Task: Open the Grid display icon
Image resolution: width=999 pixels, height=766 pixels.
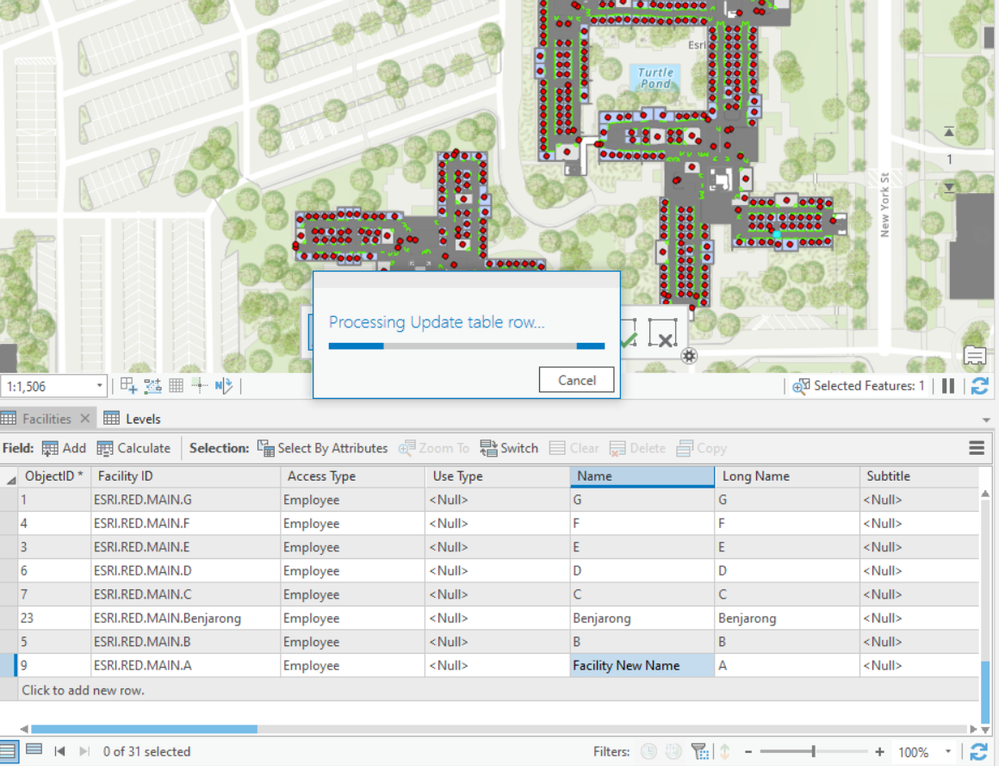Action: coord(176,386)
